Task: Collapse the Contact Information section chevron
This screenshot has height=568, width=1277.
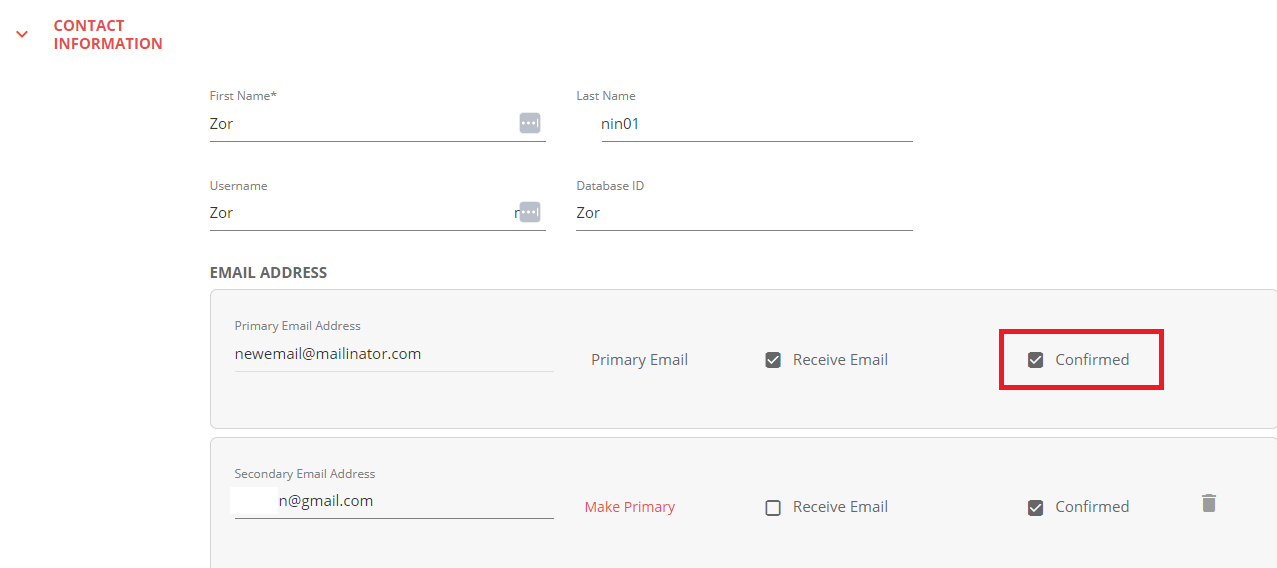Action: click(21, 34)
